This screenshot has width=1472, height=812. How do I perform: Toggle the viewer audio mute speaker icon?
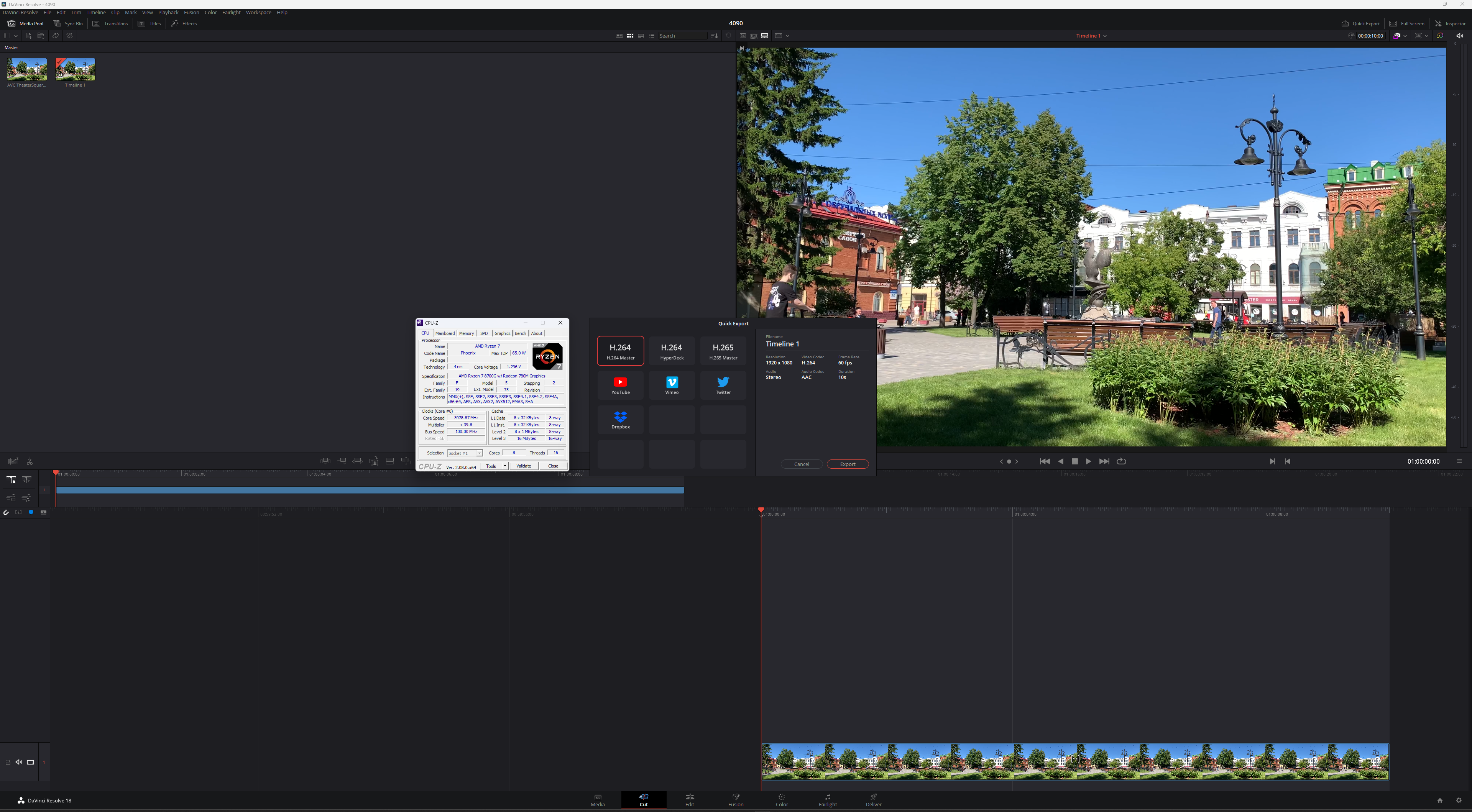[x=1459, y=35]
